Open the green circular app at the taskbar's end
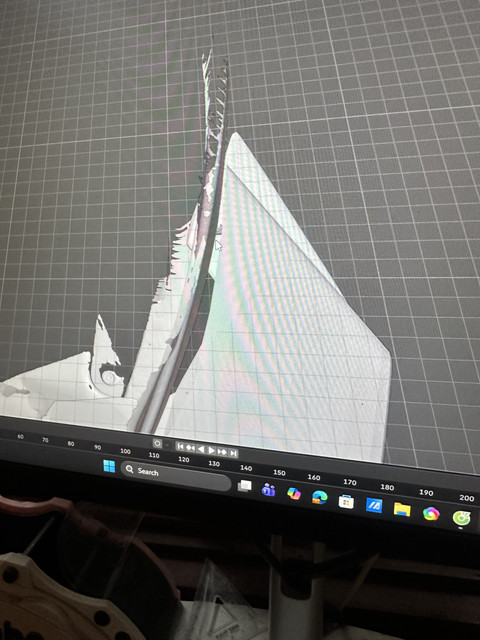 pos(462,518)
